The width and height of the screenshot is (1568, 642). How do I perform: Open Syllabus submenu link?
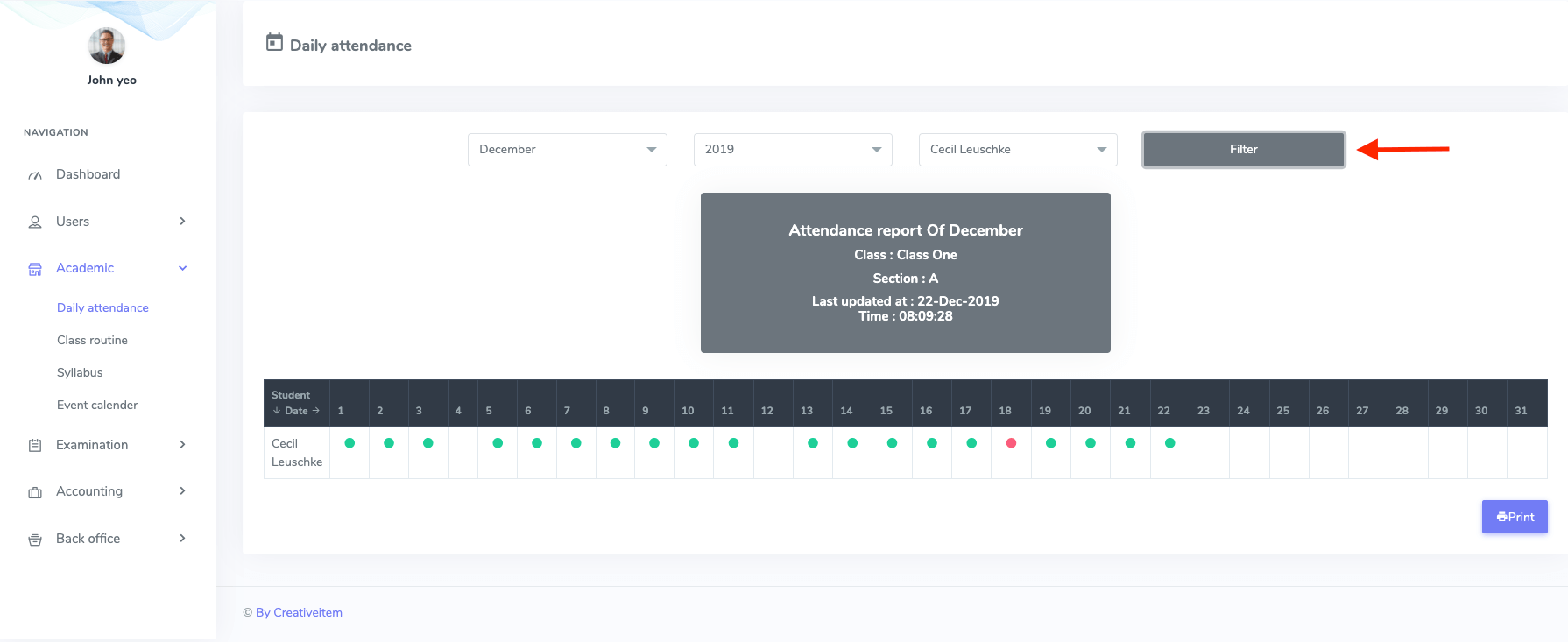pos(80,372)
